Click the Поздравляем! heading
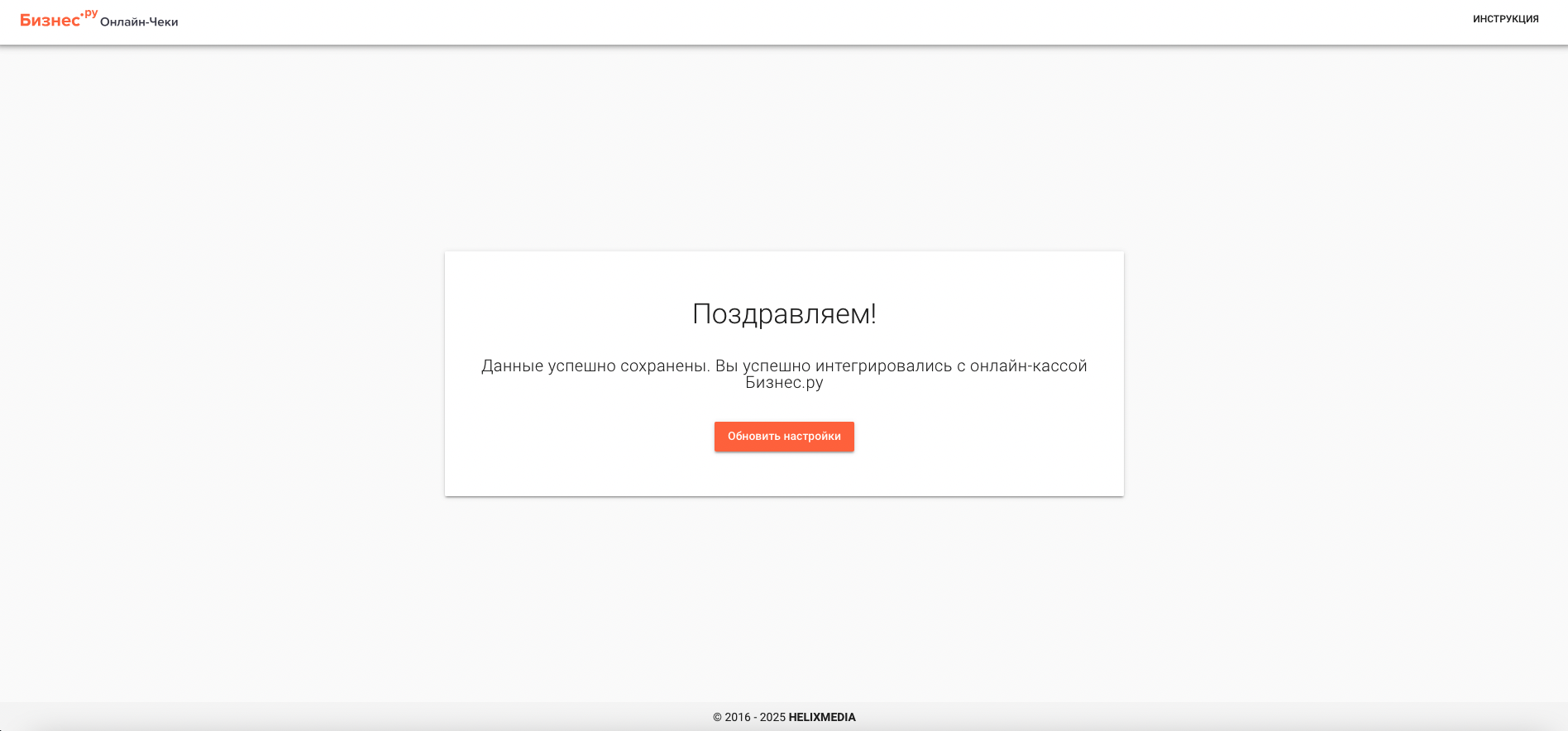Viewport: 1568px width, 731px height. coord(784,314)
